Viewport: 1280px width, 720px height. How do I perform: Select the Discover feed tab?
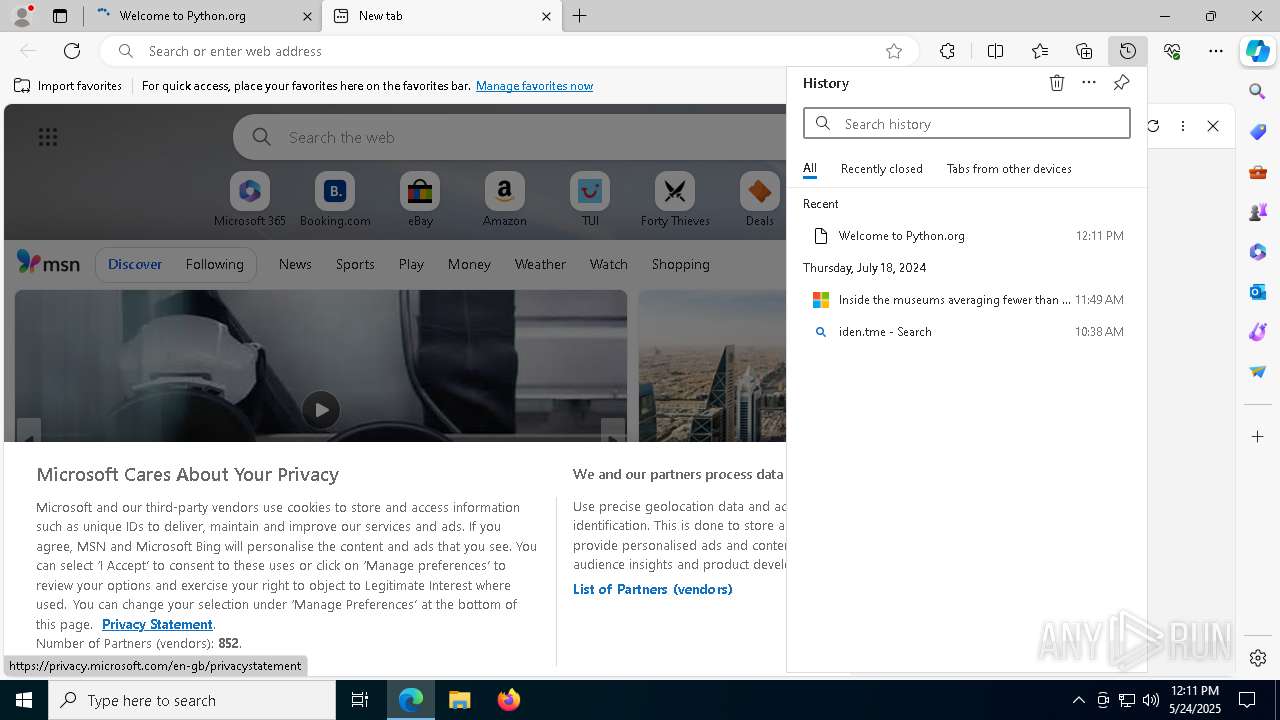tap(135, 264)
